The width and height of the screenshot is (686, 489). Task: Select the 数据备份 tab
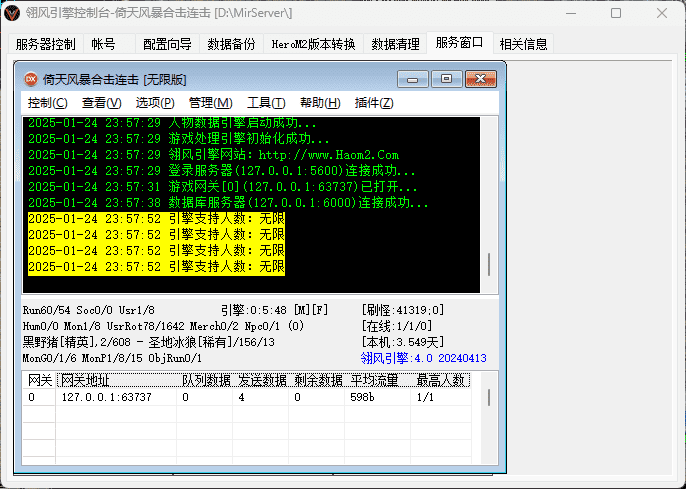pyautogui.click(x=231, y=44)
